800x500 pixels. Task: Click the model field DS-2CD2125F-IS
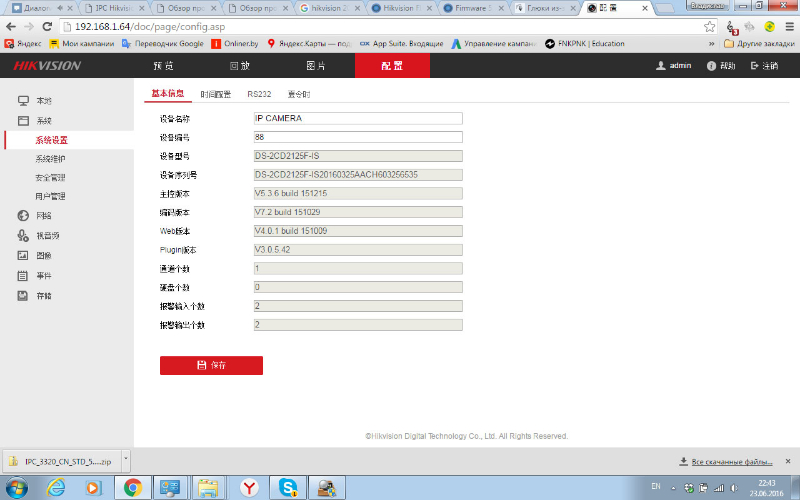(358, 156)
